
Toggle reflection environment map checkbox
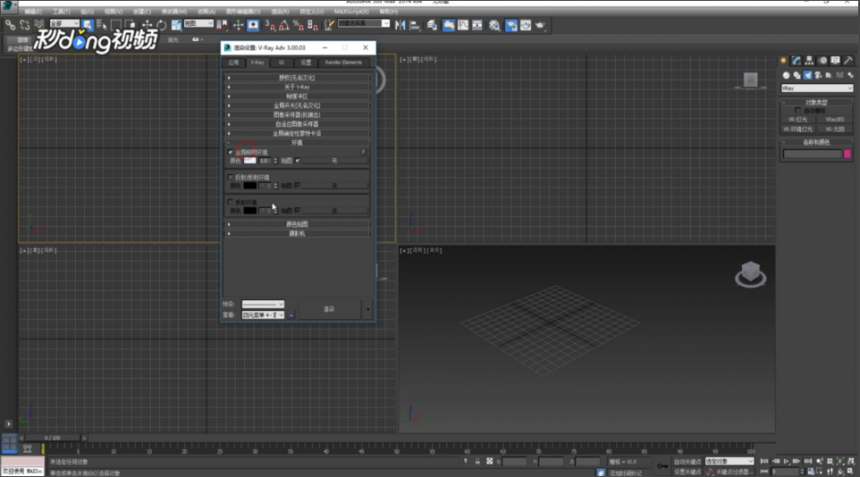coord(297,185)
